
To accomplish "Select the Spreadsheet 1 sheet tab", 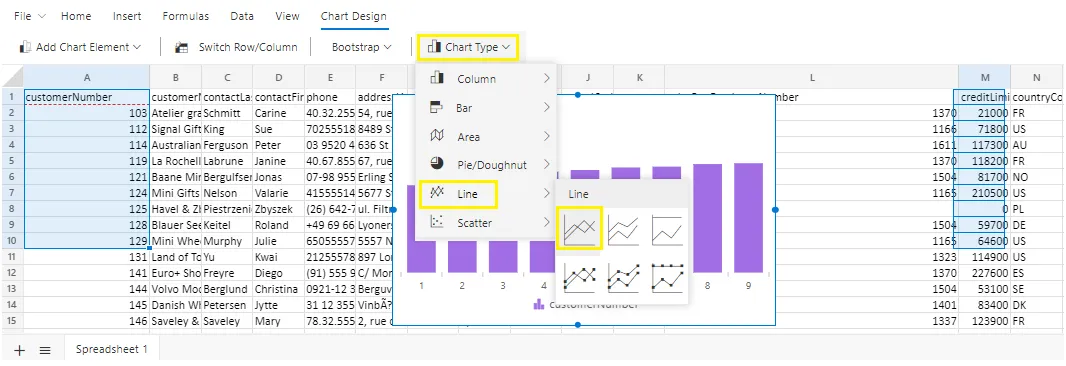I will click(x=111, y=350).
